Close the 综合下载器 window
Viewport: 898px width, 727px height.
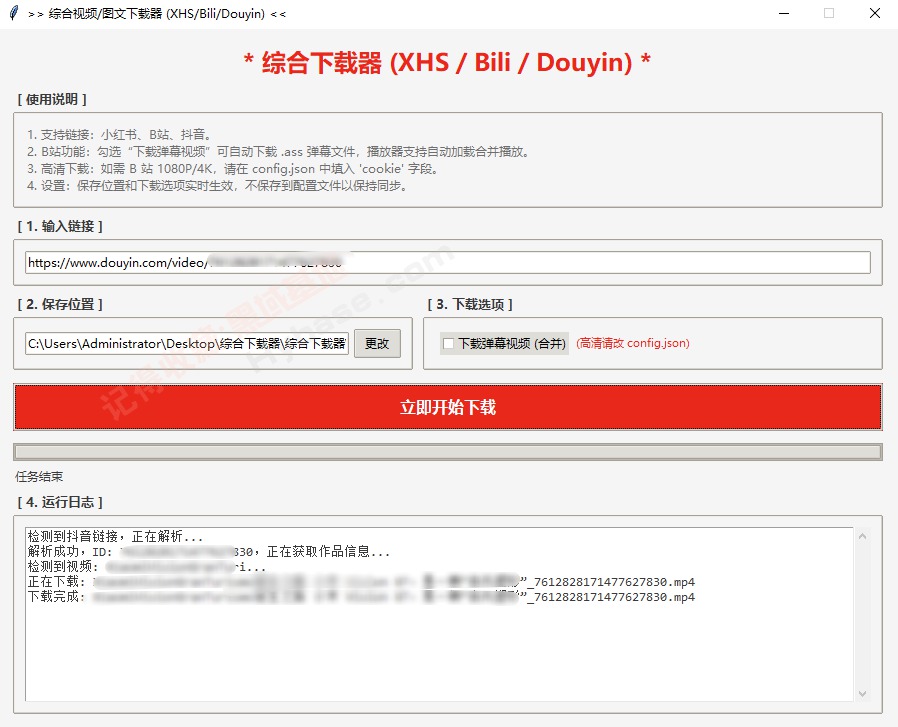coord(874,13)
